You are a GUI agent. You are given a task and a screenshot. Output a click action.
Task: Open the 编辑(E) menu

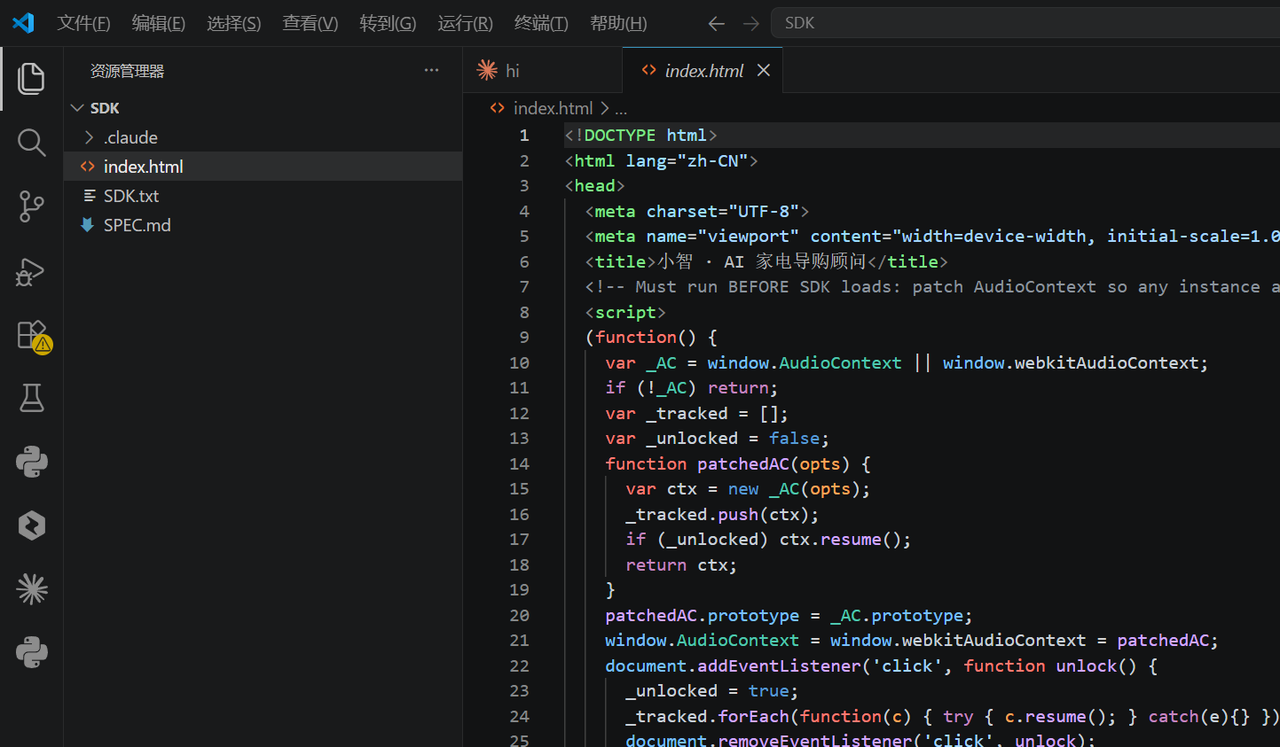coord(159,23)
